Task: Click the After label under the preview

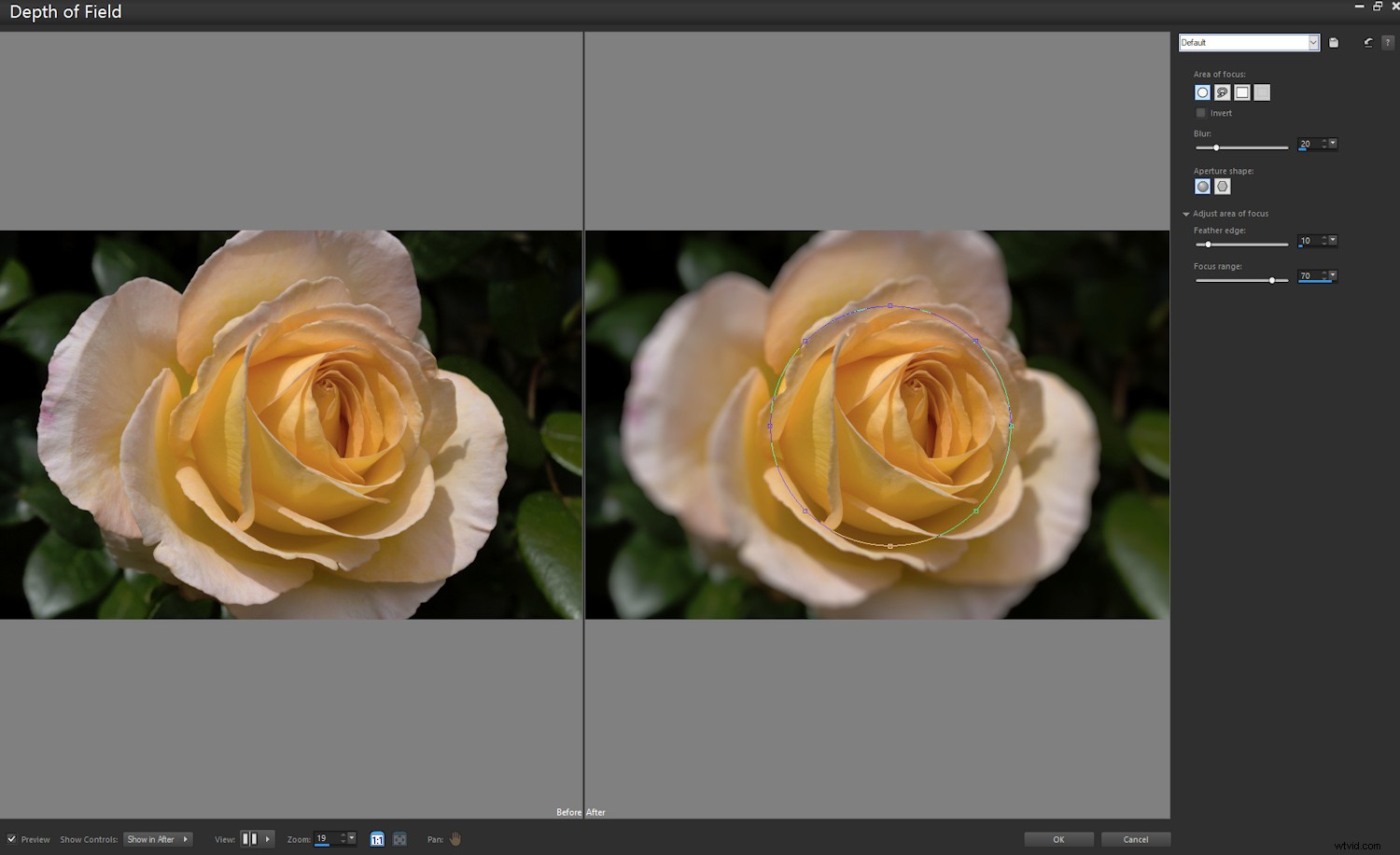Action: pos(595,812)
